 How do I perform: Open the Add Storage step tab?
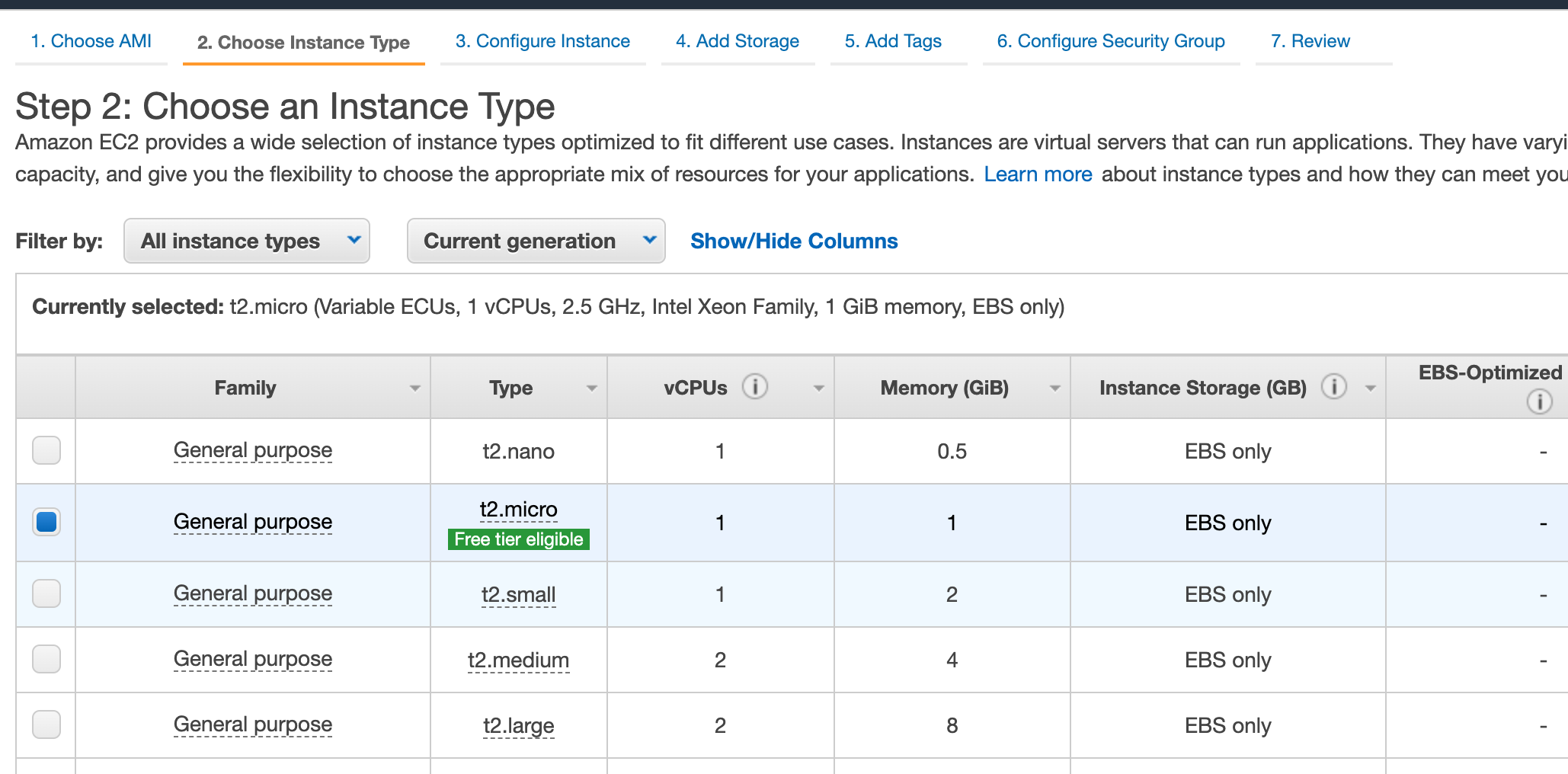[x=738, y=41]
